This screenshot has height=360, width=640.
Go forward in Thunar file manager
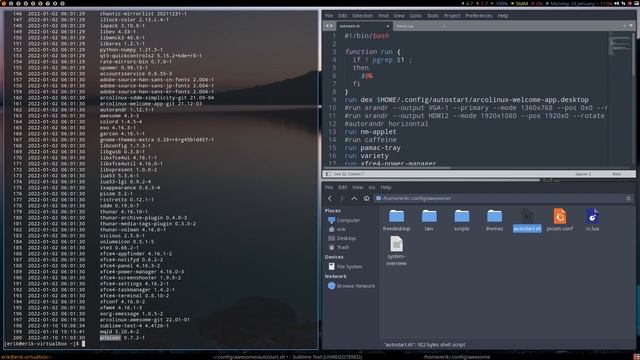click(342, 198)
